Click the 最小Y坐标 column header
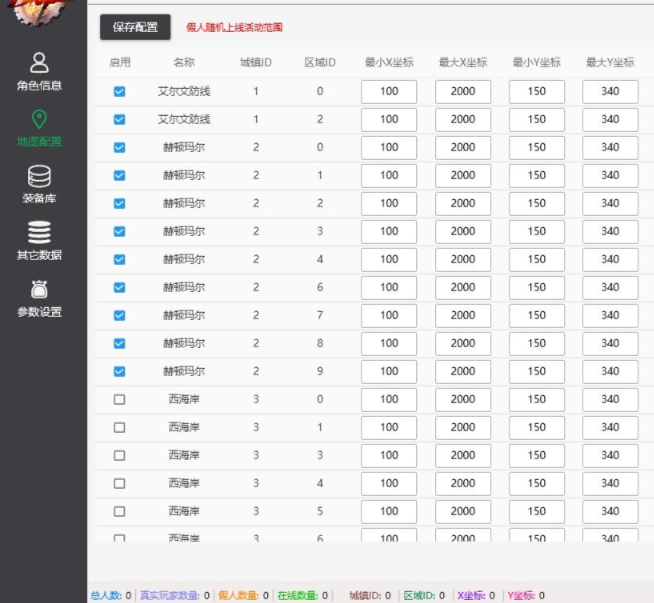Screen dimensions: 654x603 (x=536, y=63)
